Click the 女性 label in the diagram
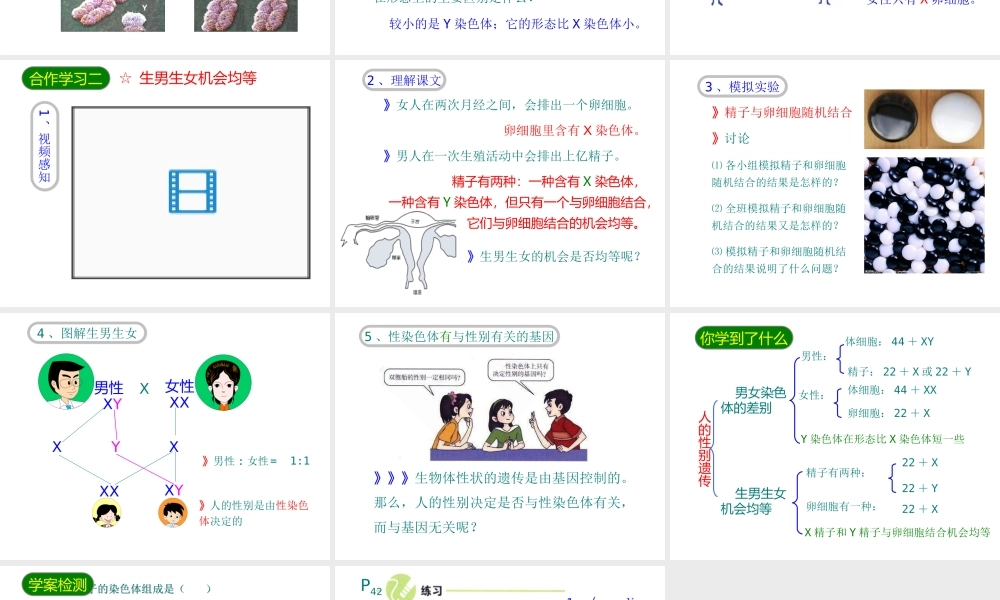The height and width of the screenshot is (600, 1000). [179, 386]
